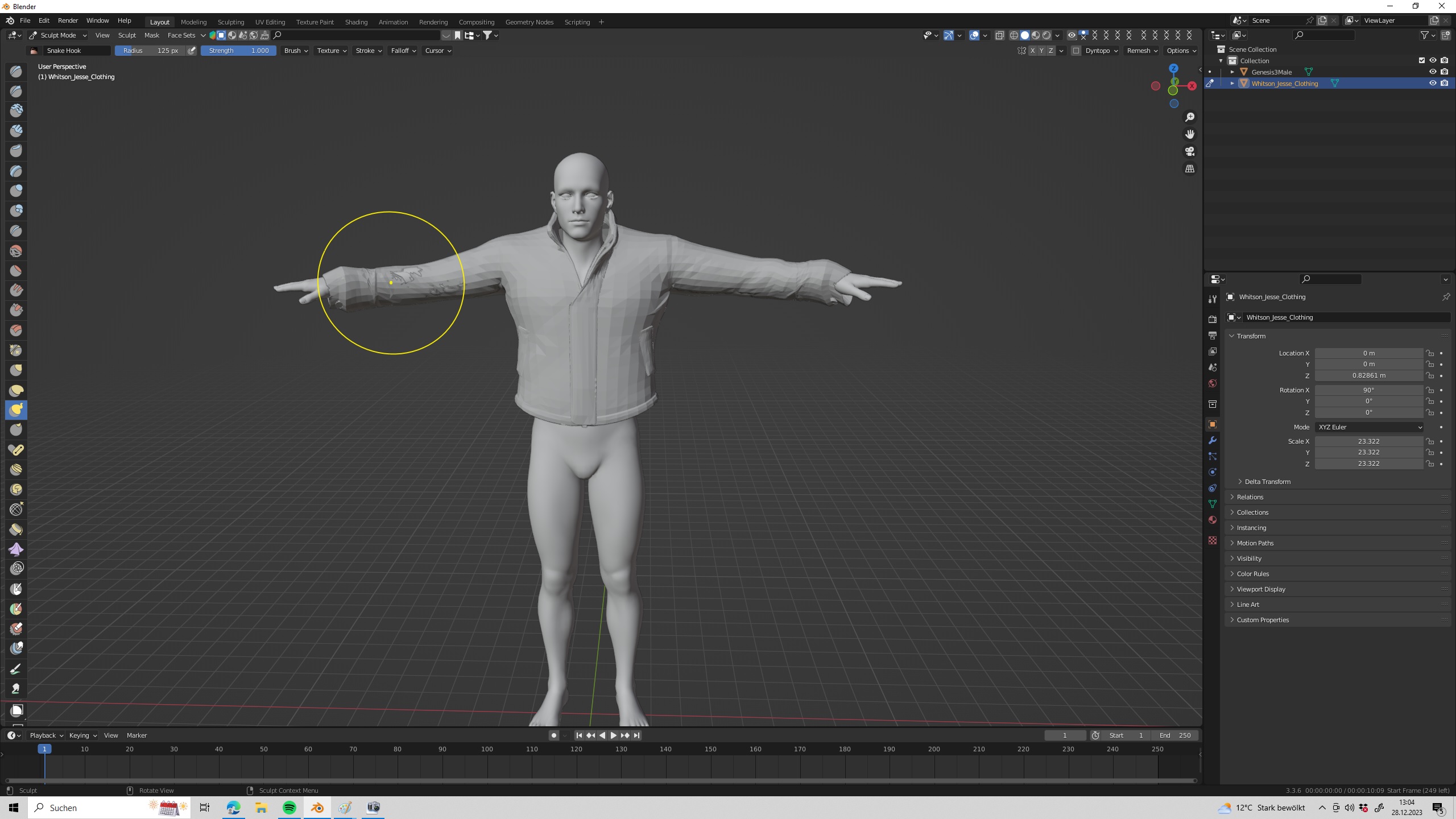1456x819 pixels.
Task: Hide Genesis3Male in viewport via eye icon
Action: coord(1433,72)
